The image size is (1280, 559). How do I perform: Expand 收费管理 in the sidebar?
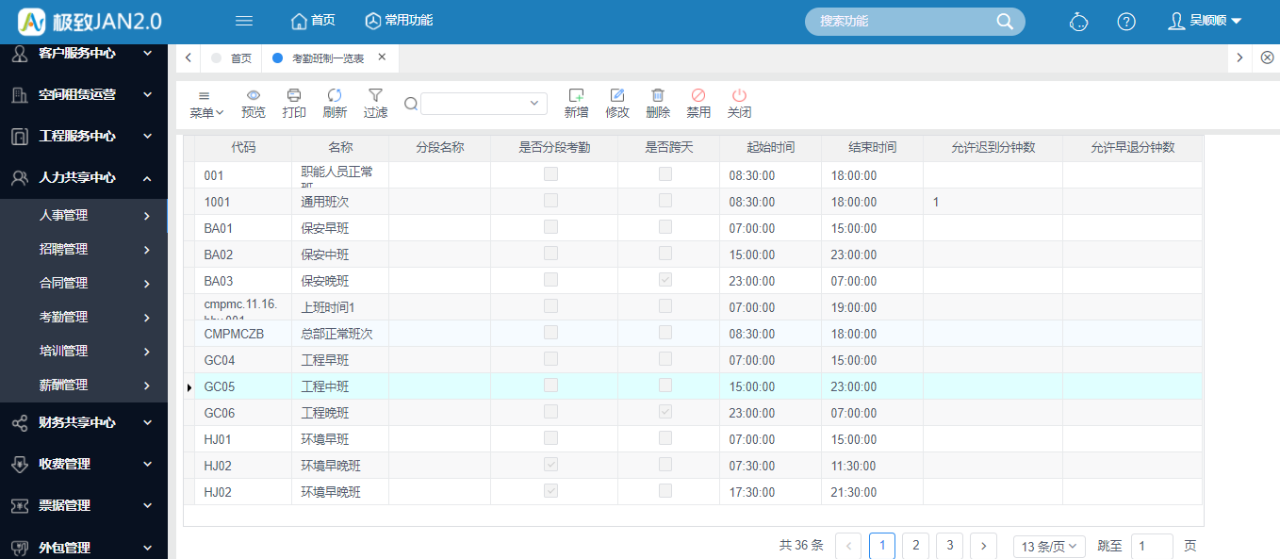pyautogui.click(x=84, y=464)
